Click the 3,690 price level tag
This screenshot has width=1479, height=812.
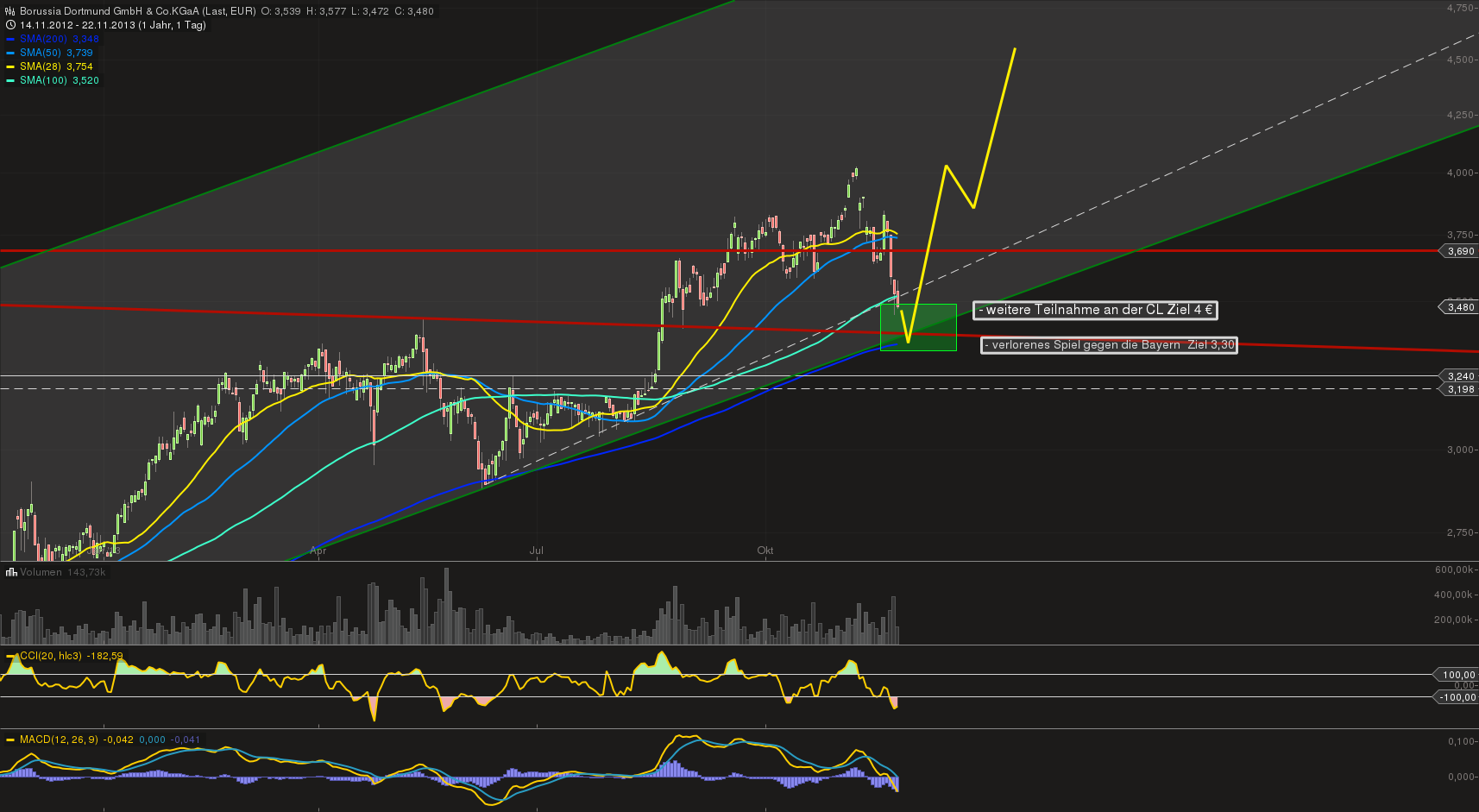tap(1458, 251)
